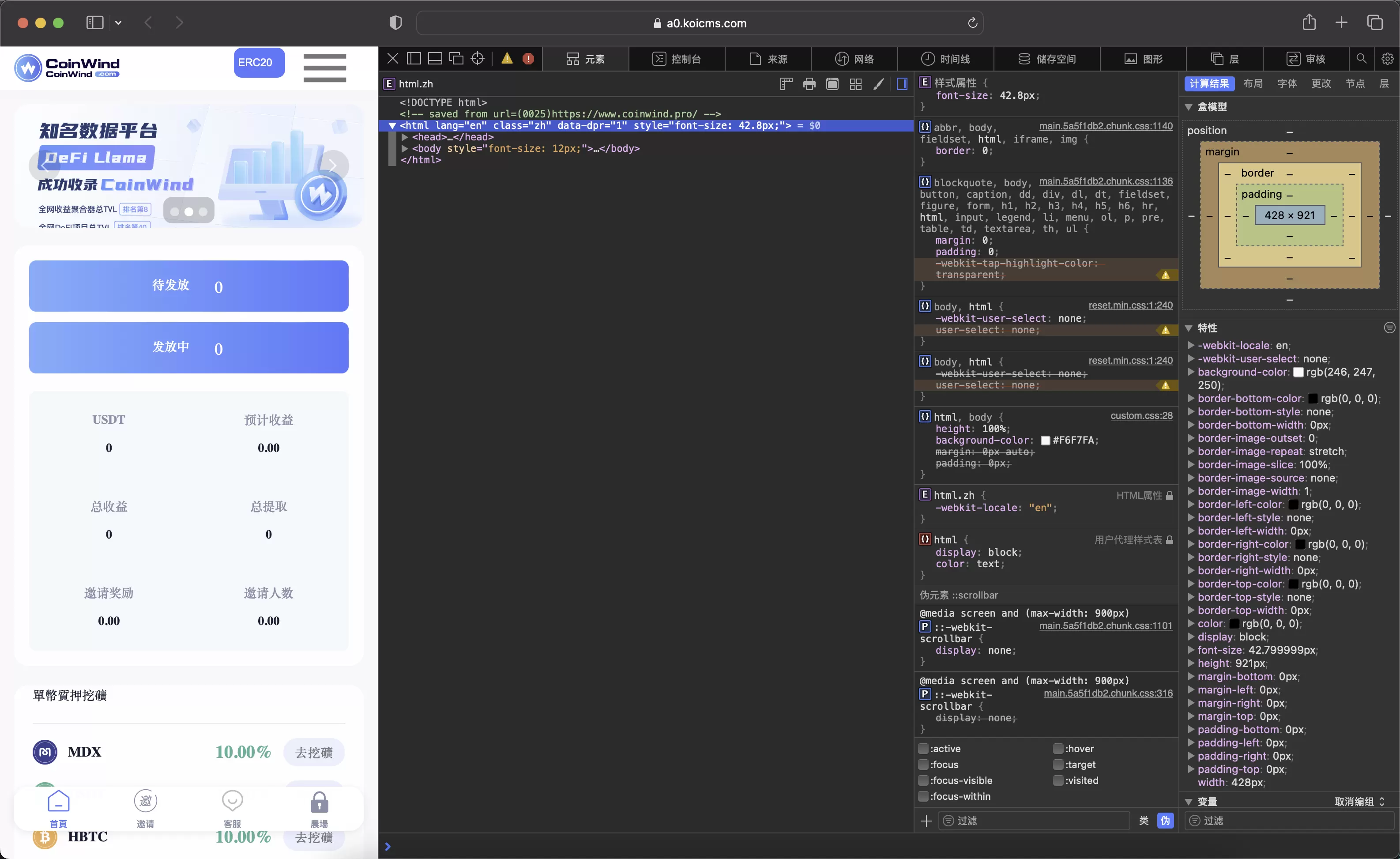Viewport: 1400px width, 859px height.
Task: Click the computed color property swatch
Action: [1234, 624]
